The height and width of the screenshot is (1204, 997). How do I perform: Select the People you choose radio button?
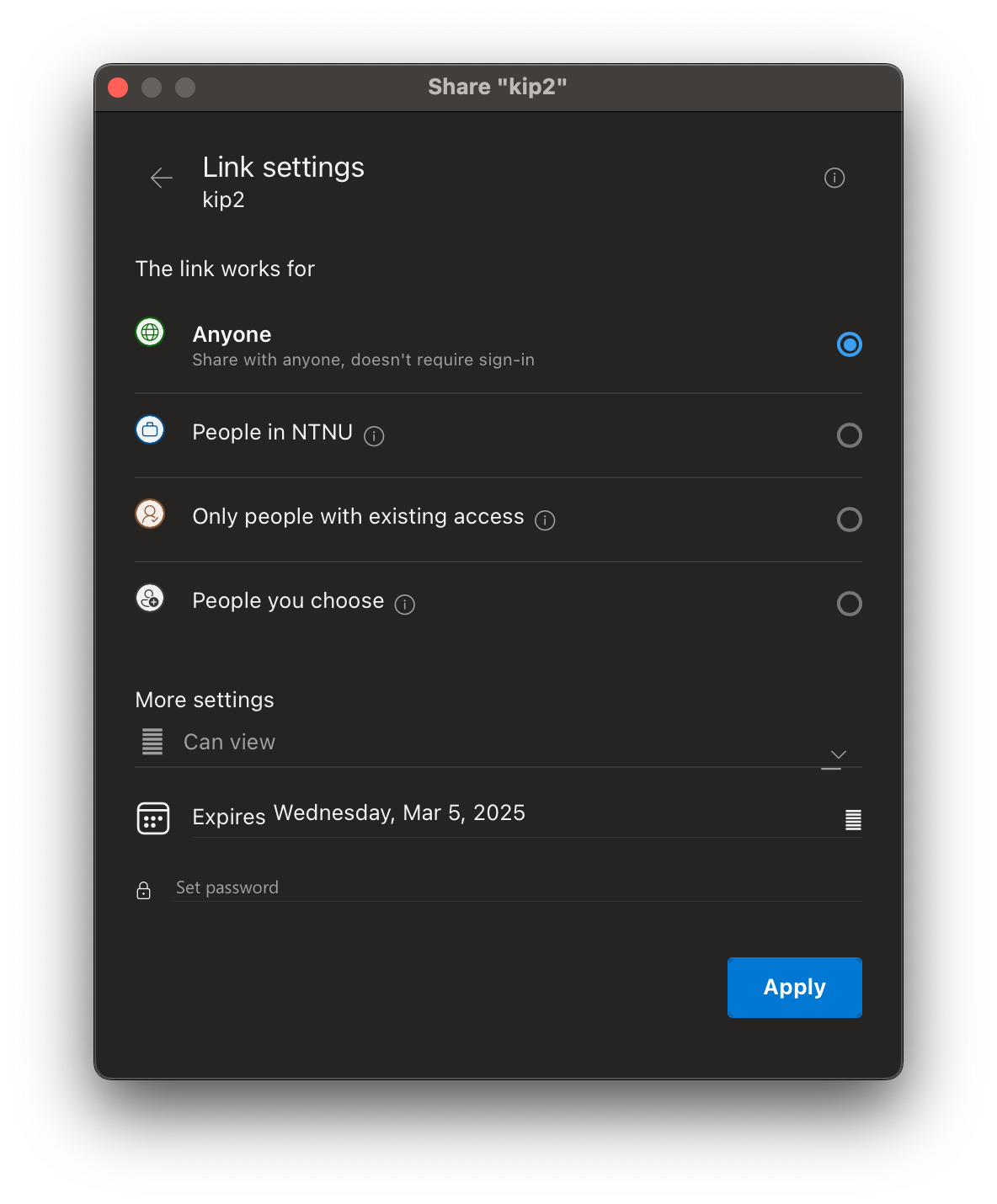[x=849, y=604]
